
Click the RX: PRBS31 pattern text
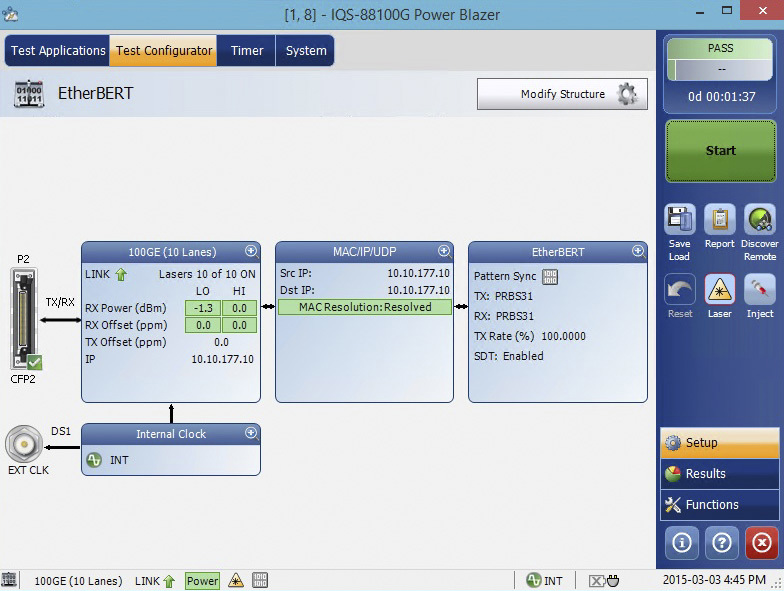(504, 316)
